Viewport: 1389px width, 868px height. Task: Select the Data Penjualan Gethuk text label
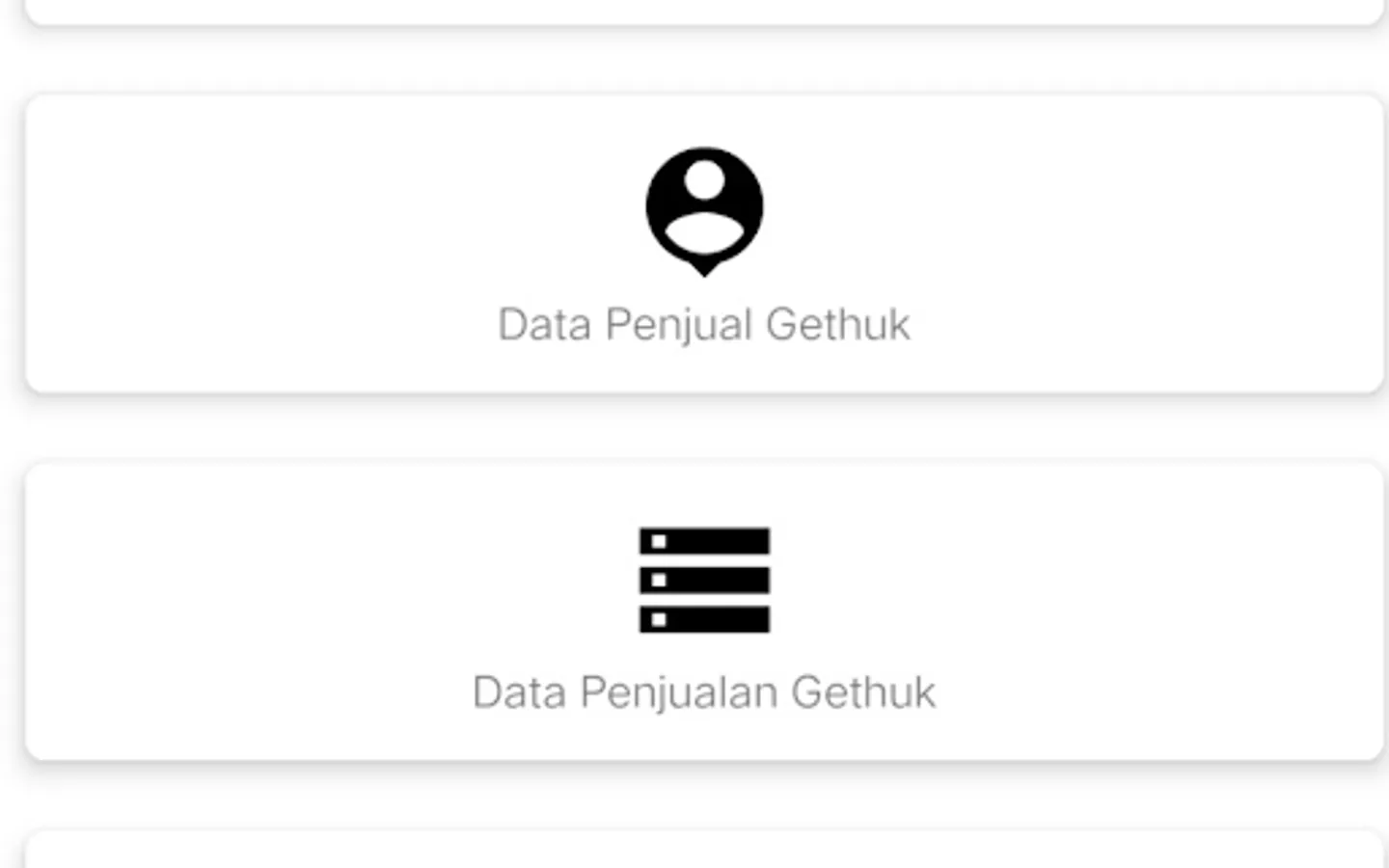704,692
